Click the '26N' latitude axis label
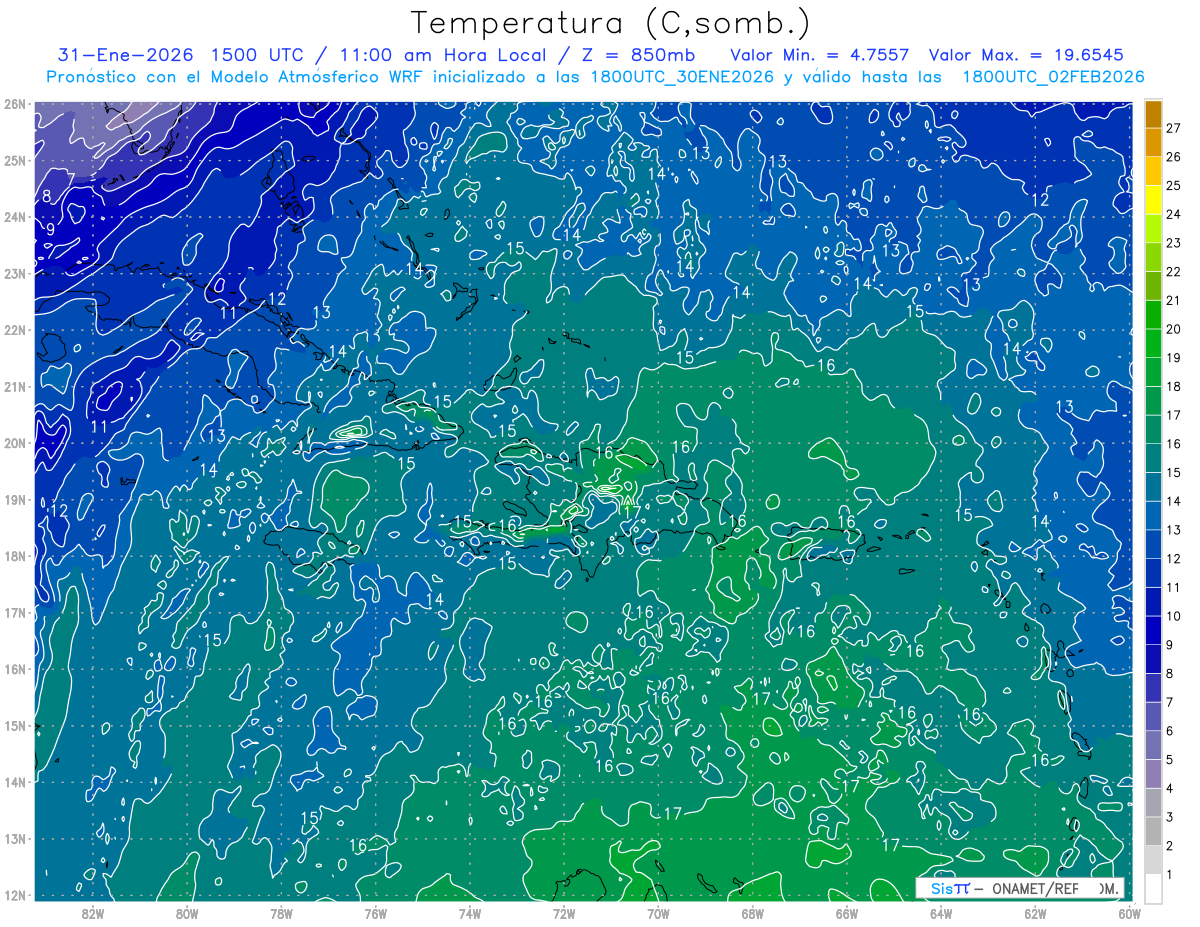 15,104
